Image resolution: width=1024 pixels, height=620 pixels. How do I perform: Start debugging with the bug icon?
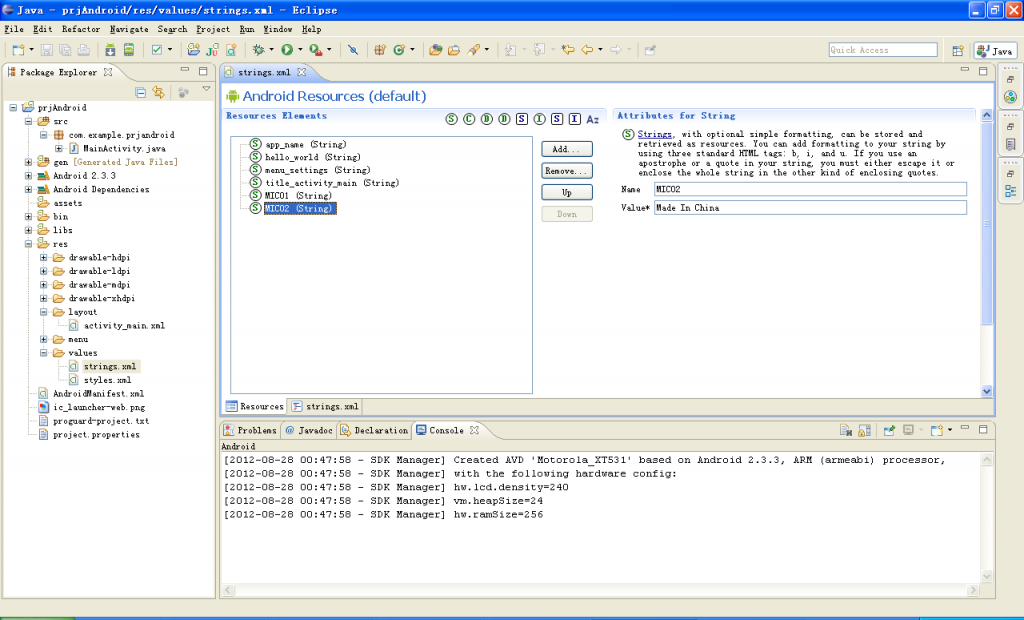[x=259, y=50]
